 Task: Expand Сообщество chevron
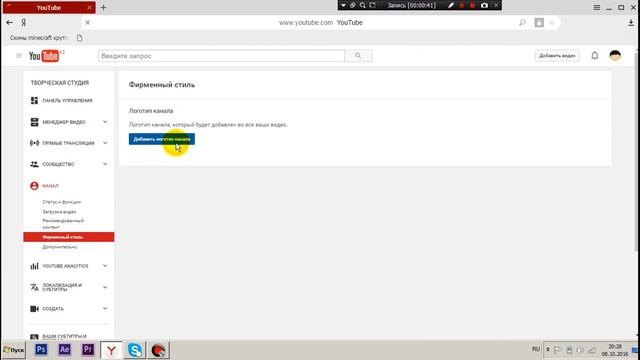105,164
